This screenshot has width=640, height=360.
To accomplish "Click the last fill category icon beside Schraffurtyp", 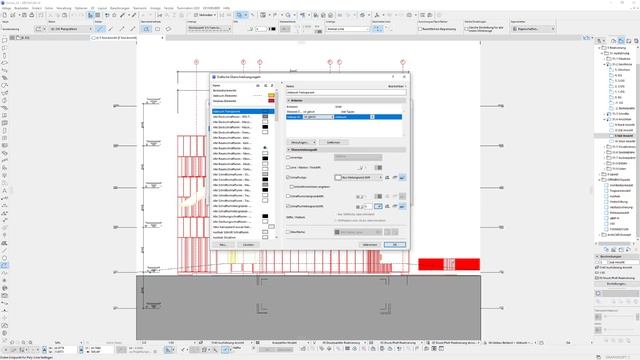I will point(402,178).
